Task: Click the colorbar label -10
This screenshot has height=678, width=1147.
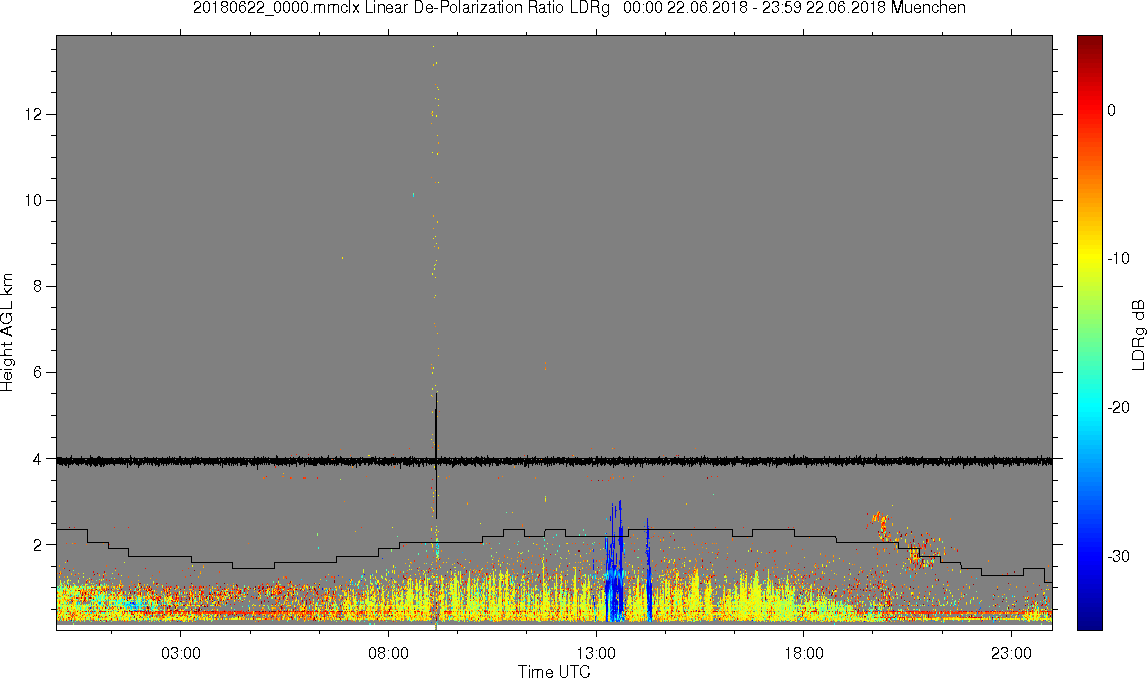Action: [x=1118, y=258]
